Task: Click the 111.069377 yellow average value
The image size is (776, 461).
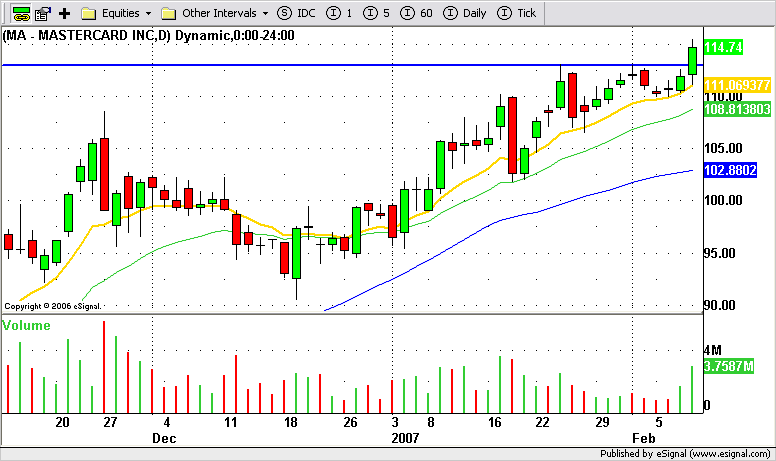Action: (737, 85)
